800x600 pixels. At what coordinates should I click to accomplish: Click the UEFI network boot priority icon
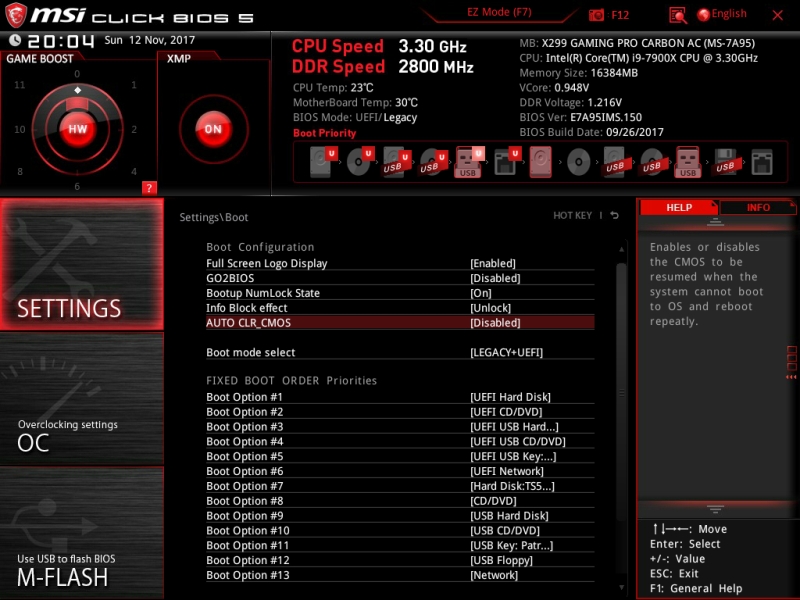pyautogui.click(x=507, y=162)
